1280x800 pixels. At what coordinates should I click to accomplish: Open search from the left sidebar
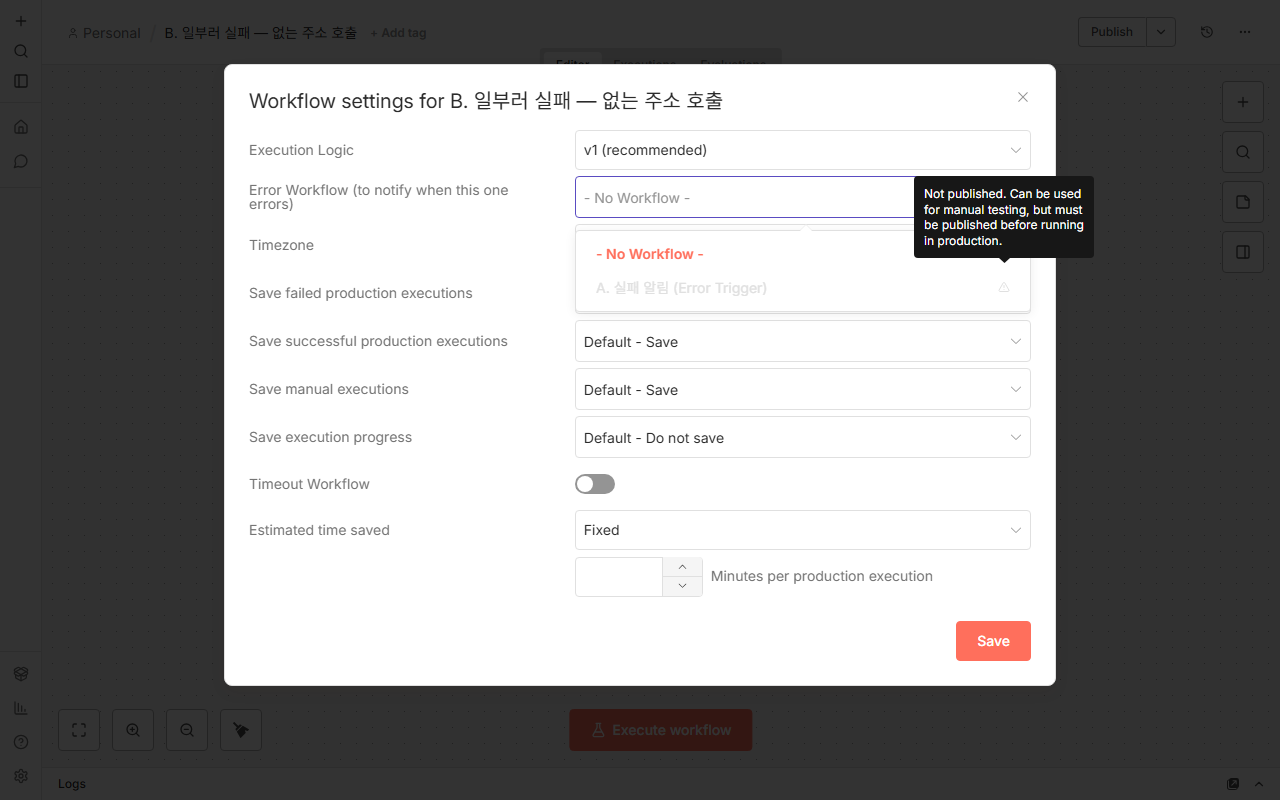coord(21,51)
